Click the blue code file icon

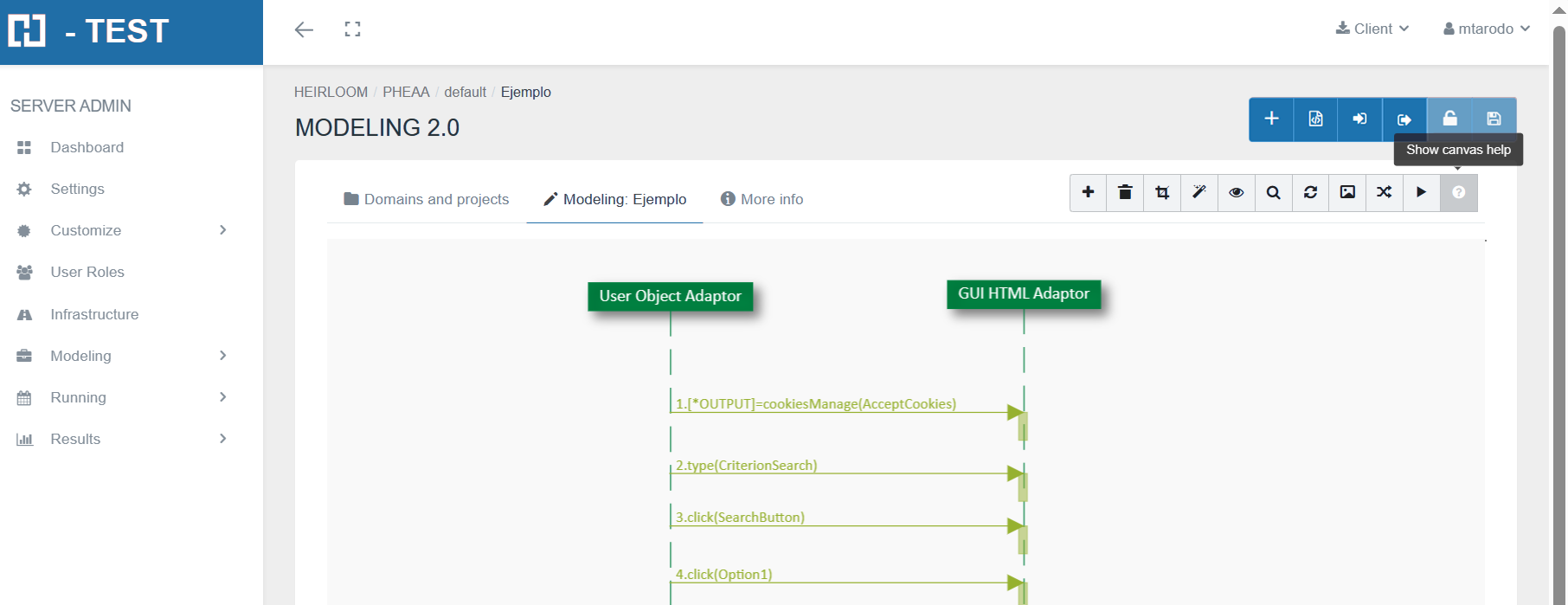[x=1315, y=119]
